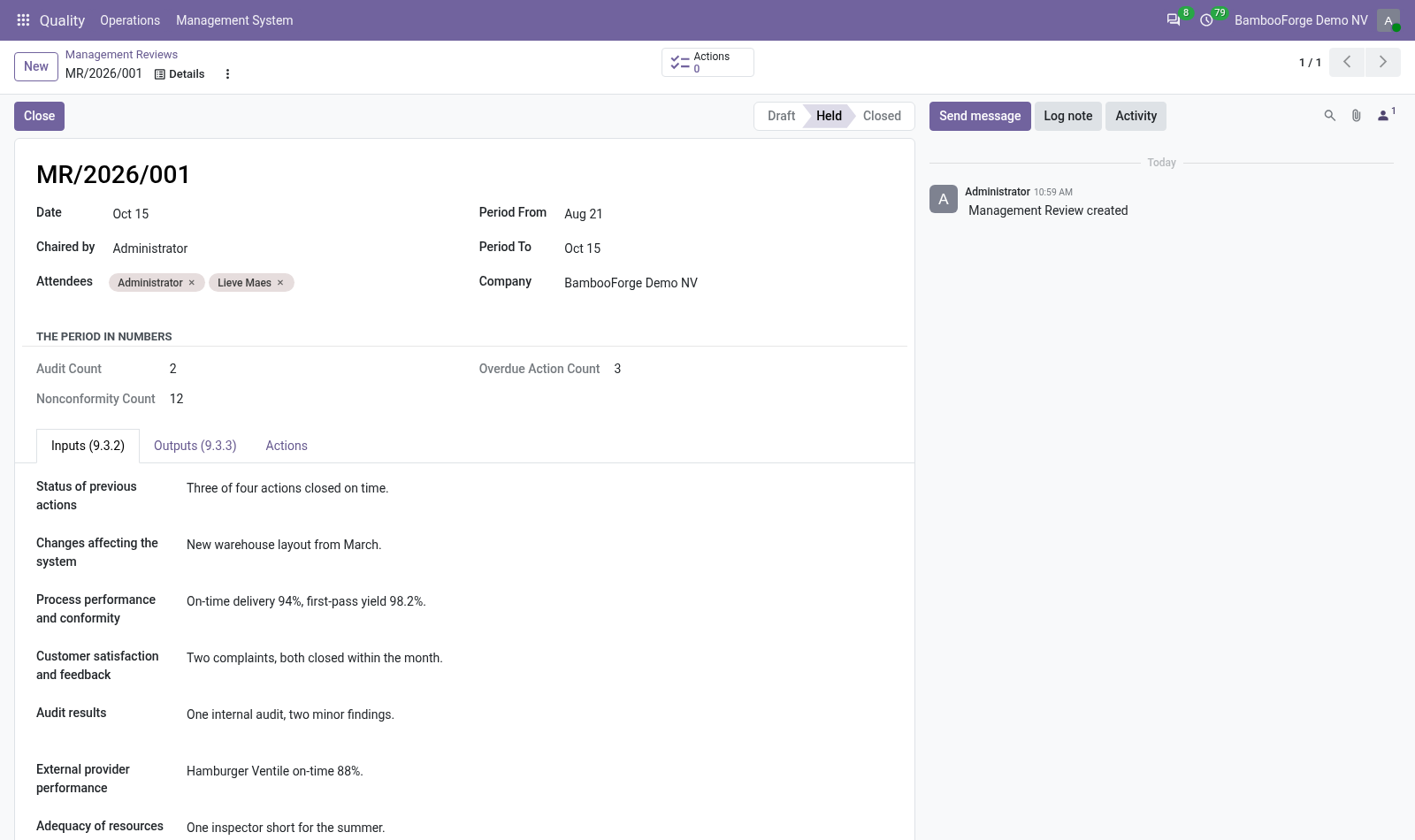Image resolution: width=1415 pixels, height=840 pixels.
Task: Edit the Status of previous actions text
Action: pos(539,488)
